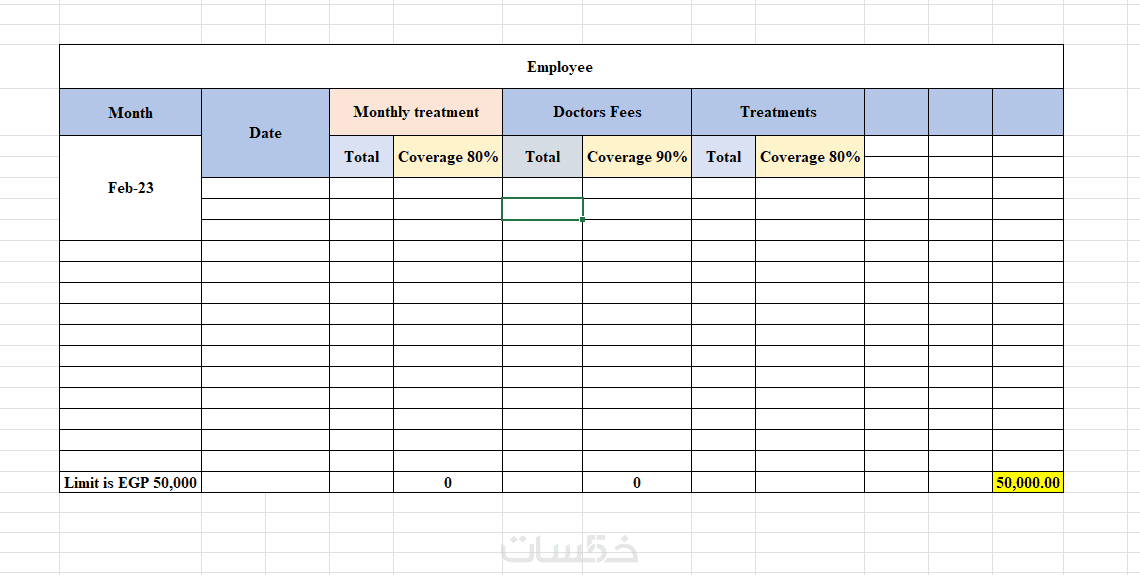Click the Monthly treatment header
1140x575 pixels.
(x=416, y=112)
